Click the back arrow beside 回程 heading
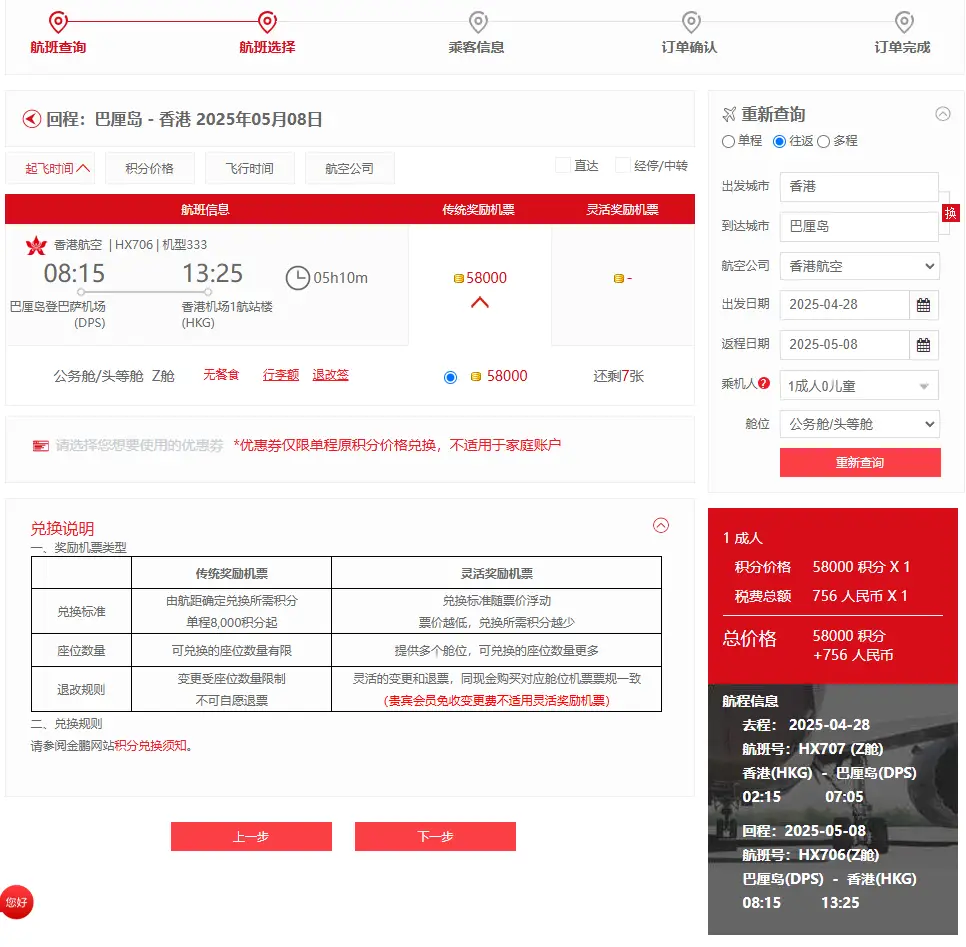Screen dimensions: 966x947 (32, 119)
